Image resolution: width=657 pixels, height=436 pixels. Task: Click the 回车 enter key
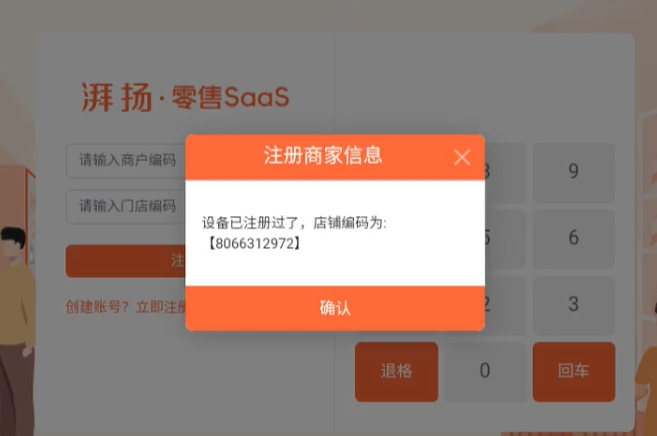point(574,372)
